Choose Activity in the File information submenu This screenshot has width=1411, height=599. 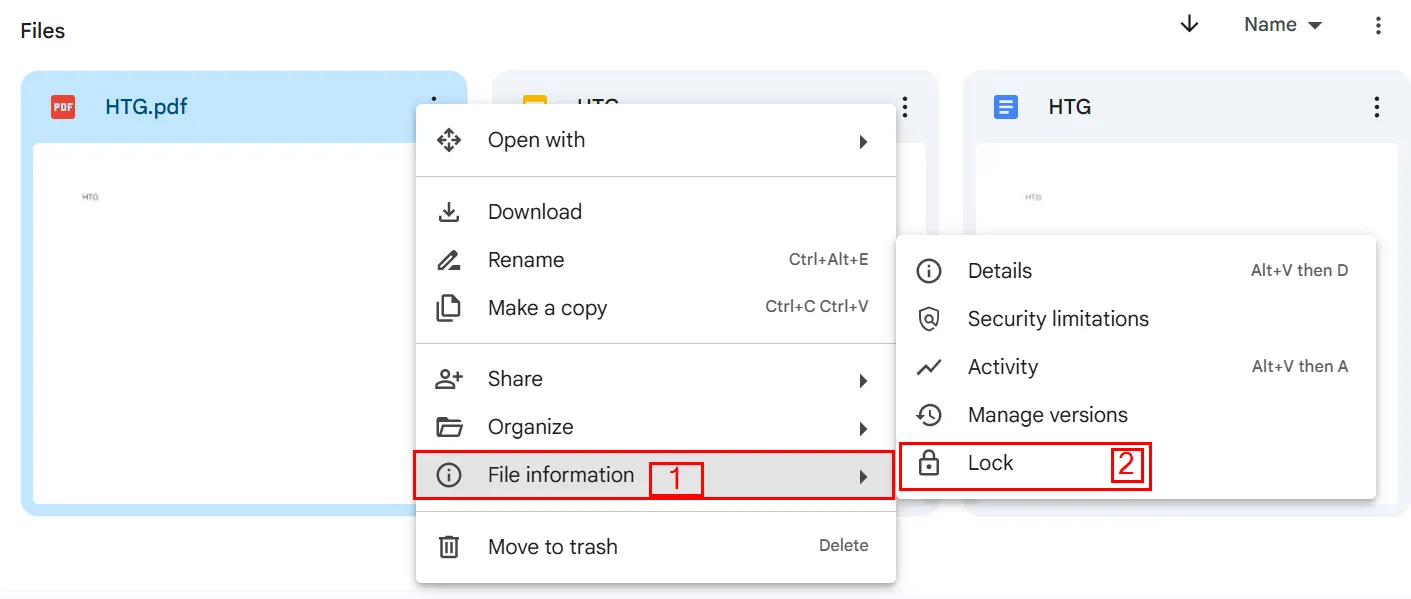[x=1001, y=366]
